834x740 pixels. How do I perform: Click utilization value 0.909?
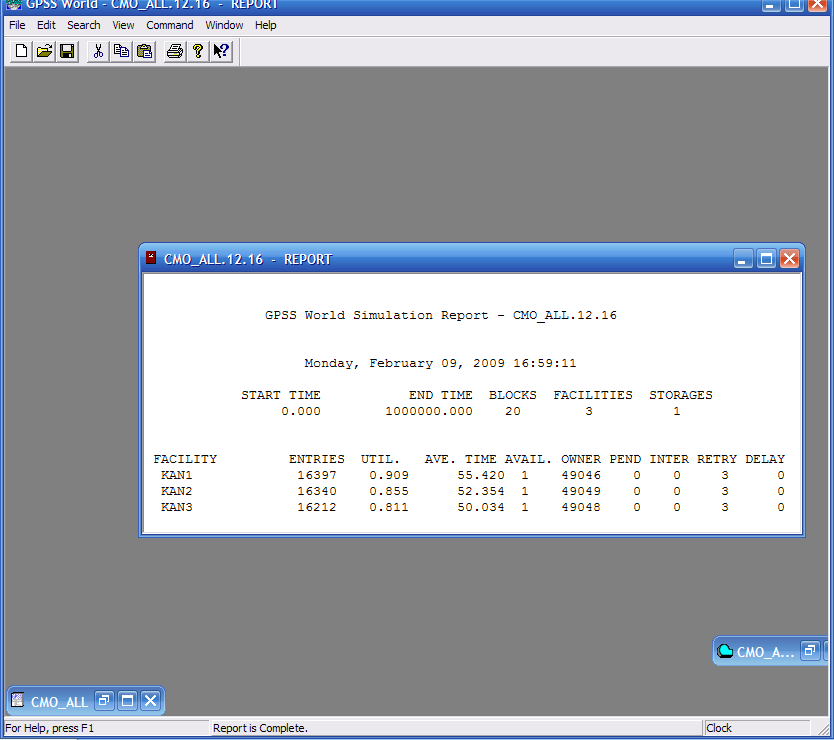click(x=389, y=475)
